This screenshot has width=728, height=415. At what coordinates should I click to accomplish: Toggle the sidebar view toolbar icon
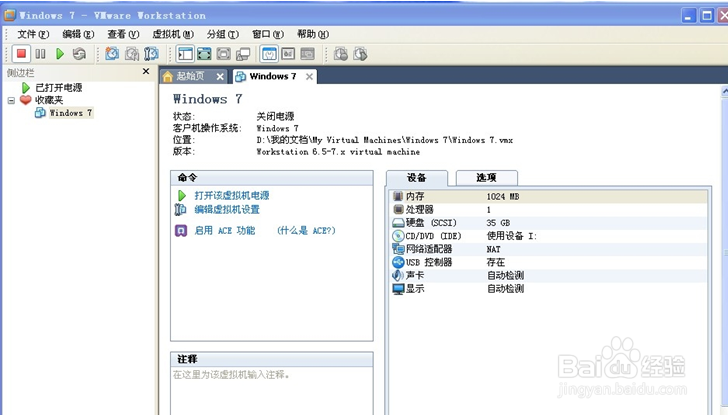coord(185,54)
